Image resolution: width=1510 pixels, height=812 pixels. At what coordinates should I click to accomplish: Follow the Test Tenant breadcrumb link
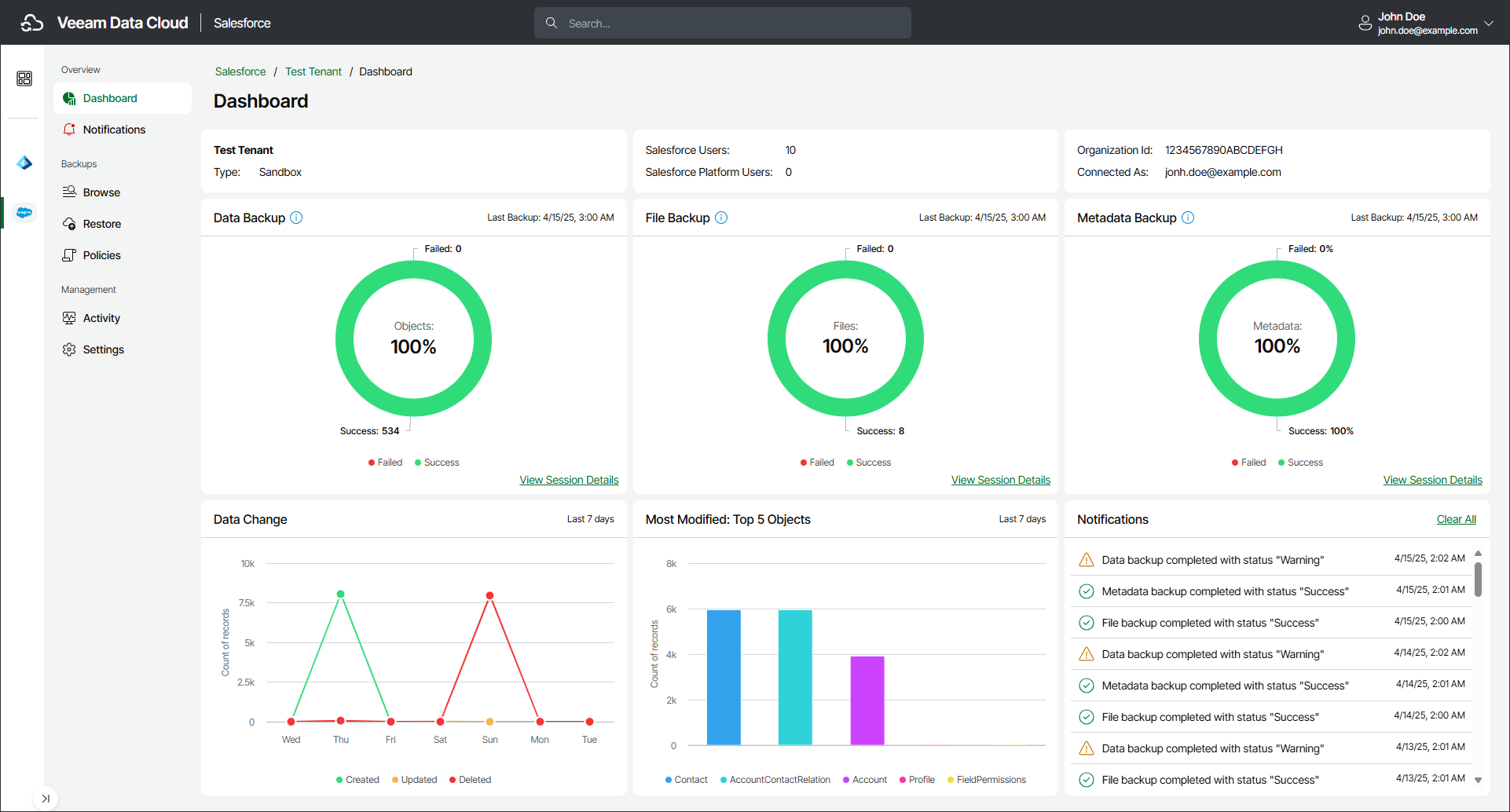pos(313,71)
